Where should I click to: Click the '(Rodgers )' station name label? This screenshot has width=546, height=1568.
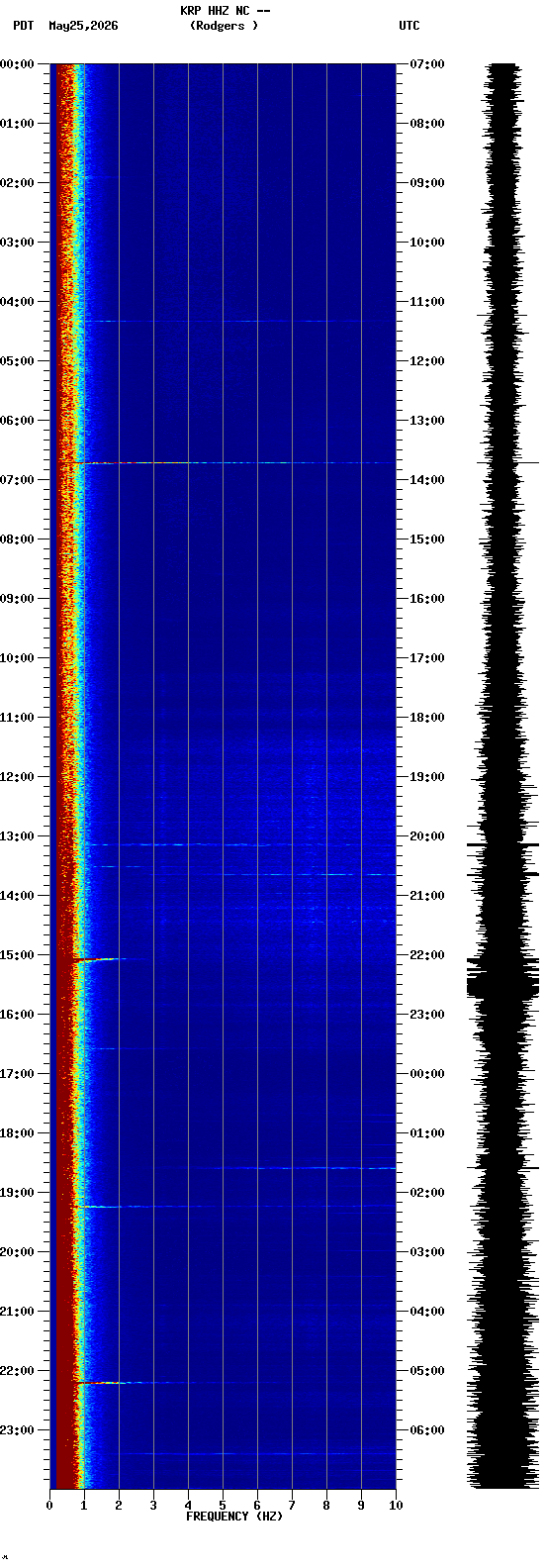tap(224, 26)
